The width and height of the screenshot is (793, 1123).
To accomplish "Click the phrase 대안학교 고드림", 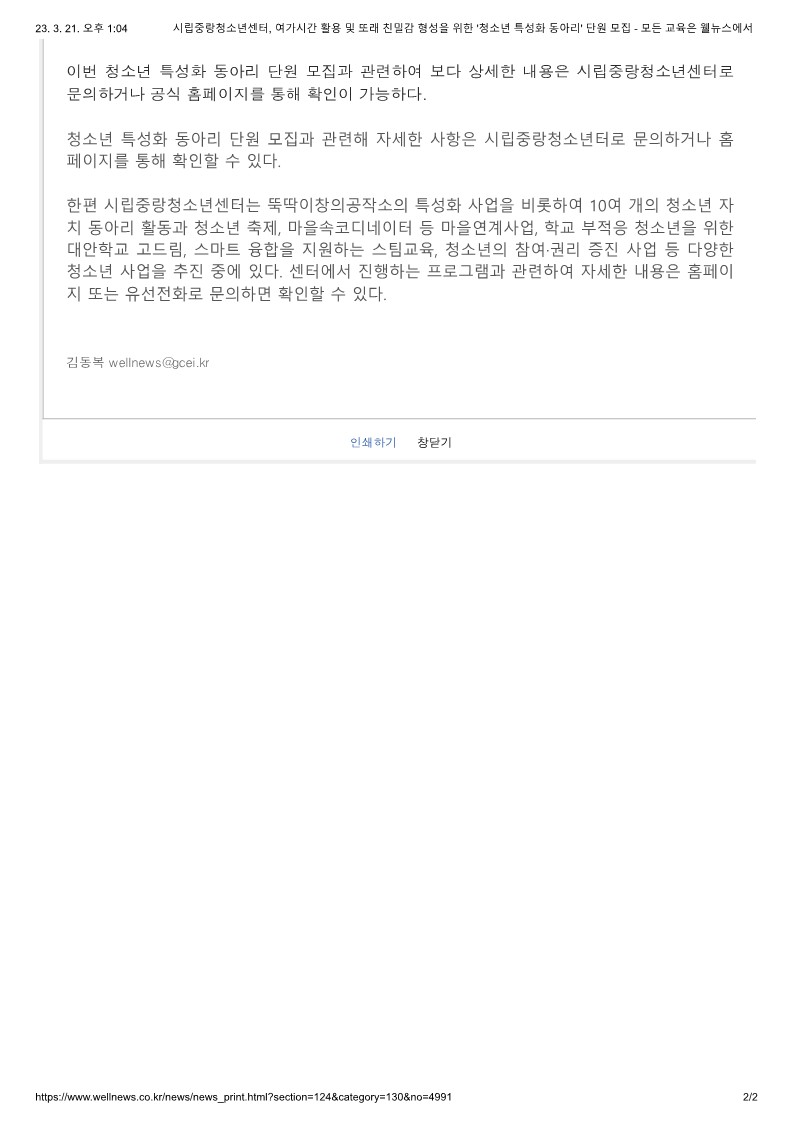I will [x=125, y=250].
